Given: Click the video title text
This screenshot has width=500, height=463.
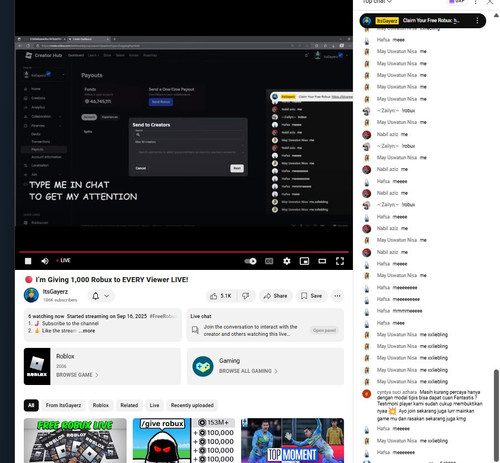Looking at the screenshot, I should (112, 280).
